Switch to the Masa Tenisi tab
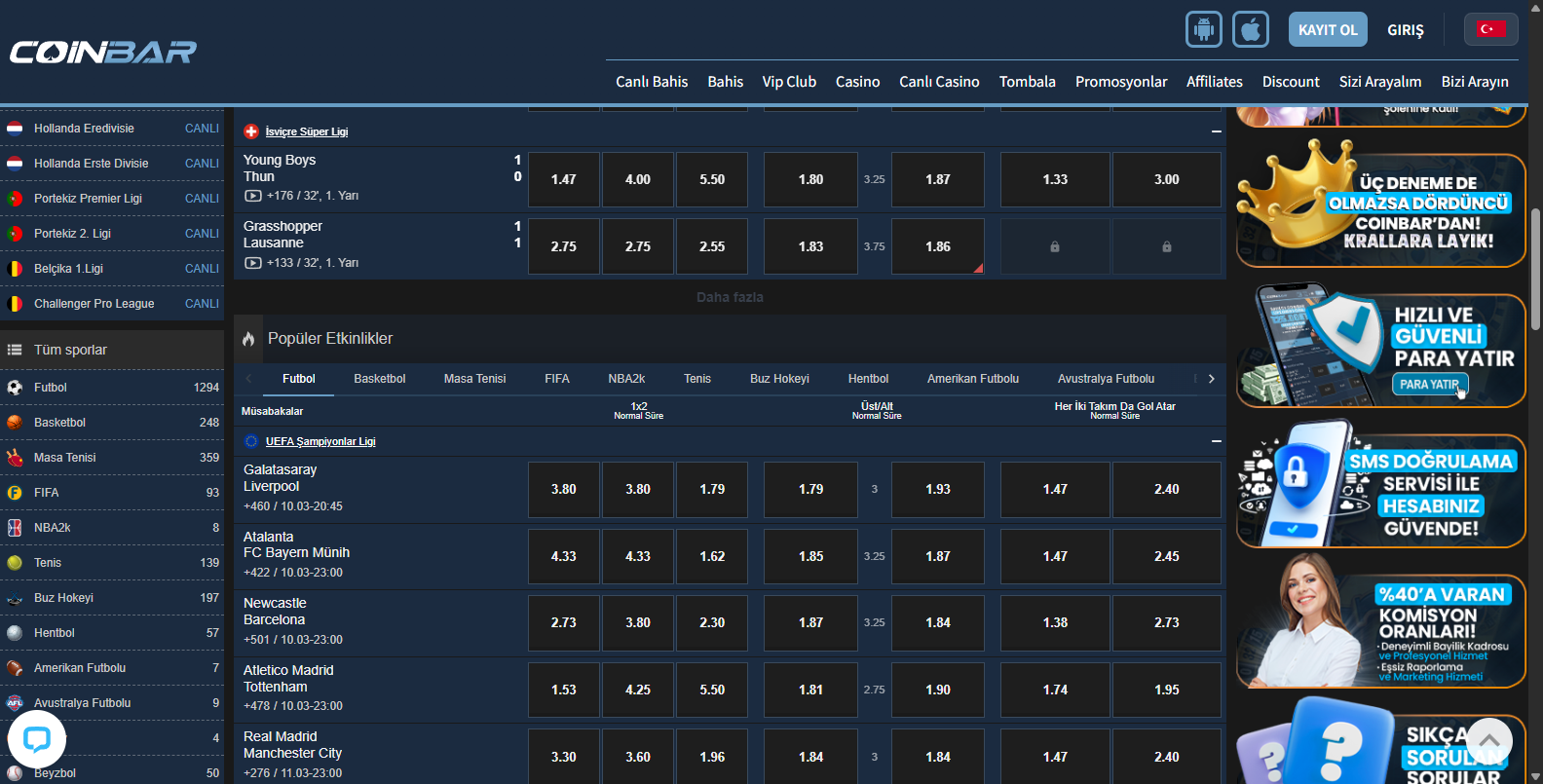The width and height of the screenshot is (1543, 784). [x=475, y=379]
